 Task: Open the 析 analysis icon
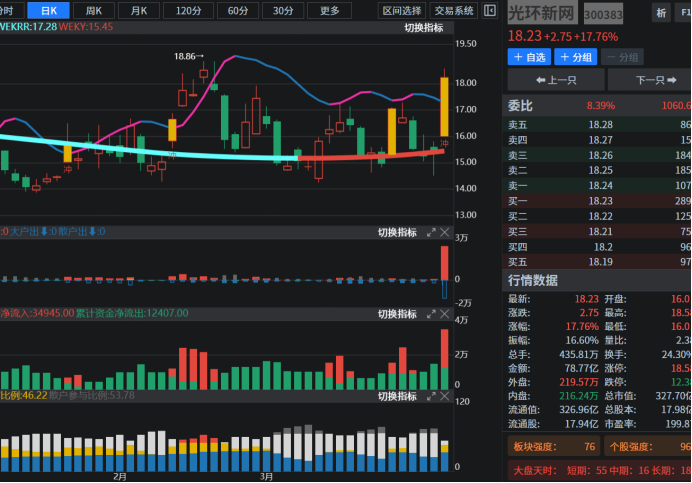(x=661, y=13)
